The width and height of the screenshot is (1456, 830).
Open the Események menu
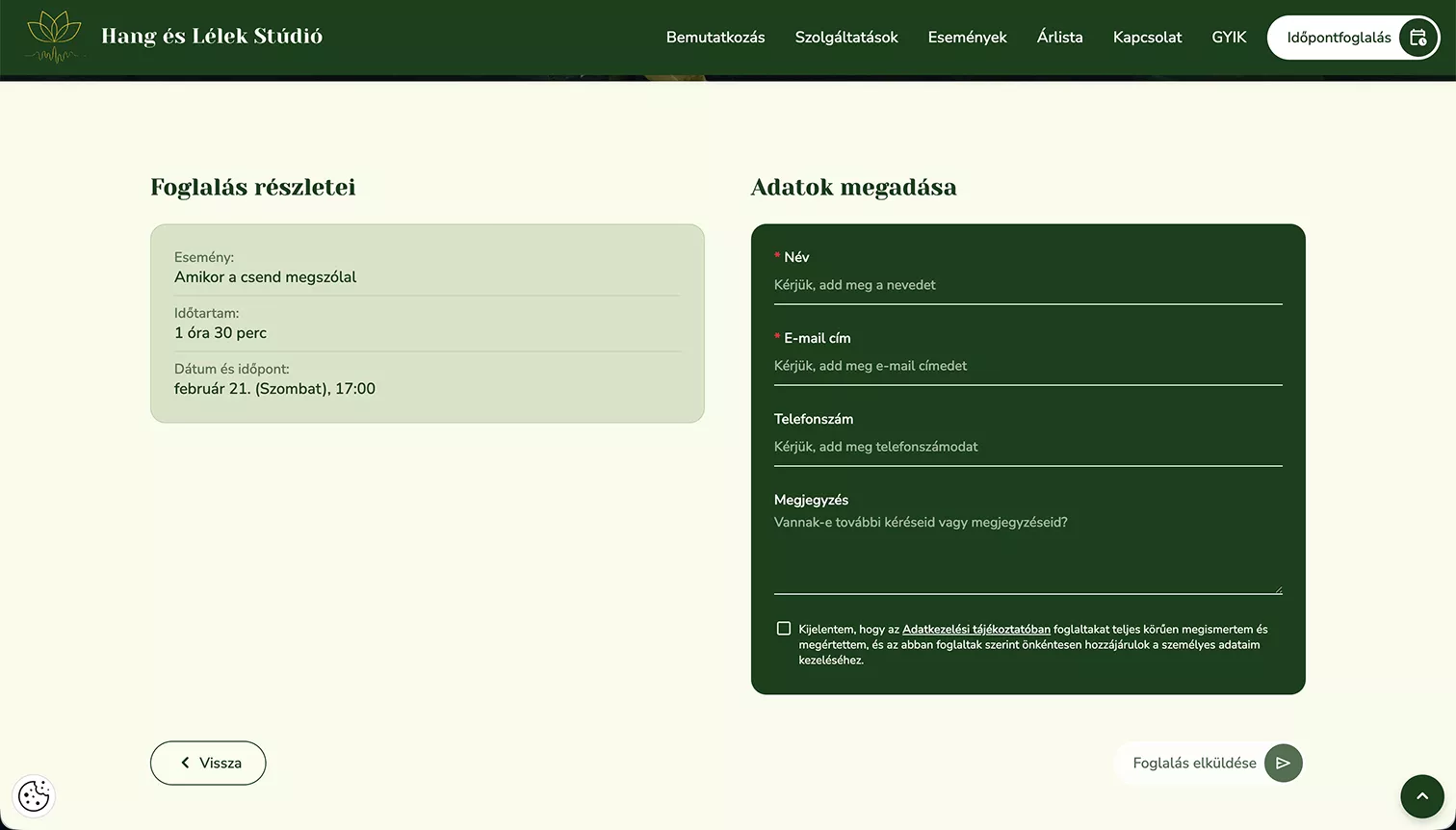[967, 37]
